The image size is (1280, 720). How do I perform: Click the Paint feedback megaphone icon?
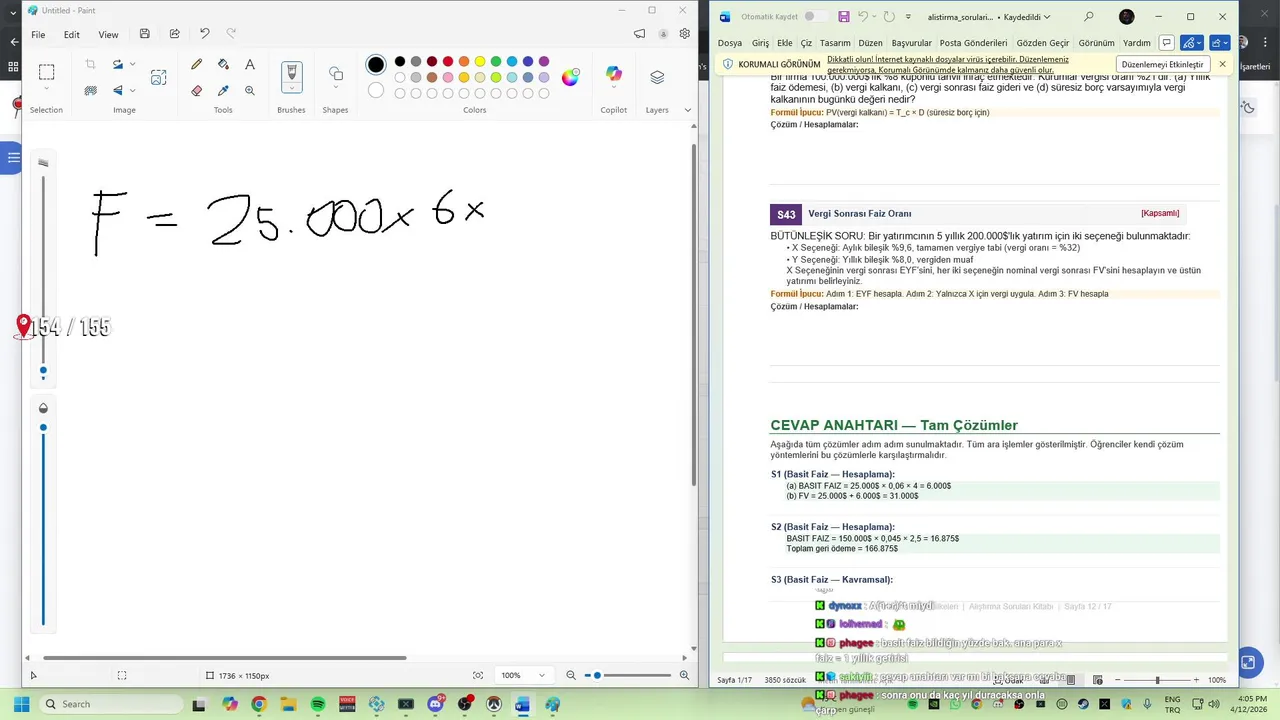(x=640, y=34)
